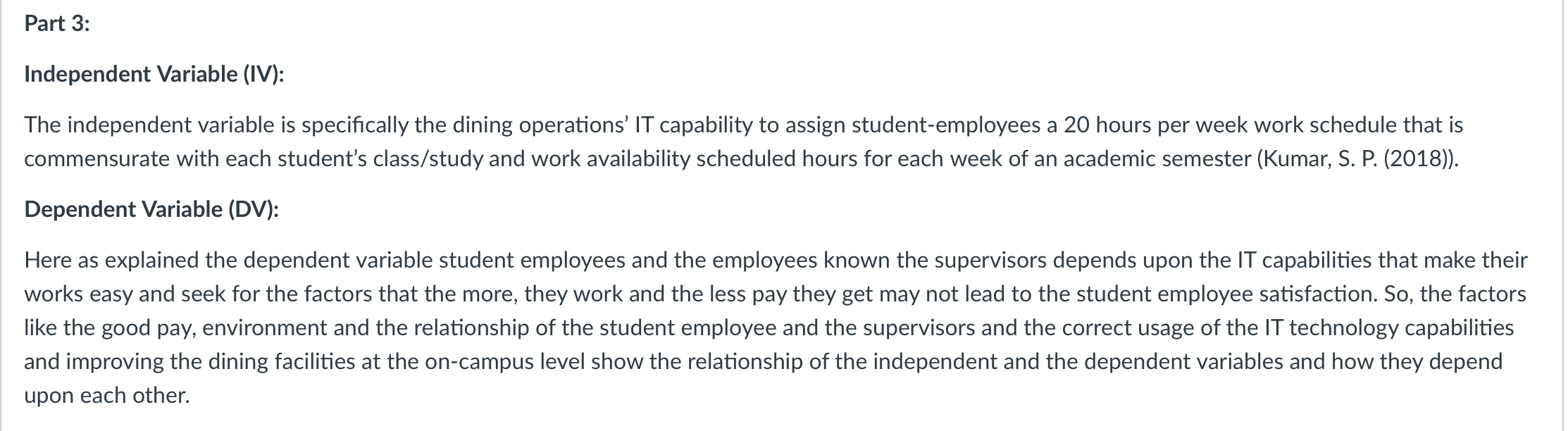This screenshot has width=1568, height=431.
Task: Click the 'Independent Variable (IV):' heading
Action: click(x=154, y=74)
